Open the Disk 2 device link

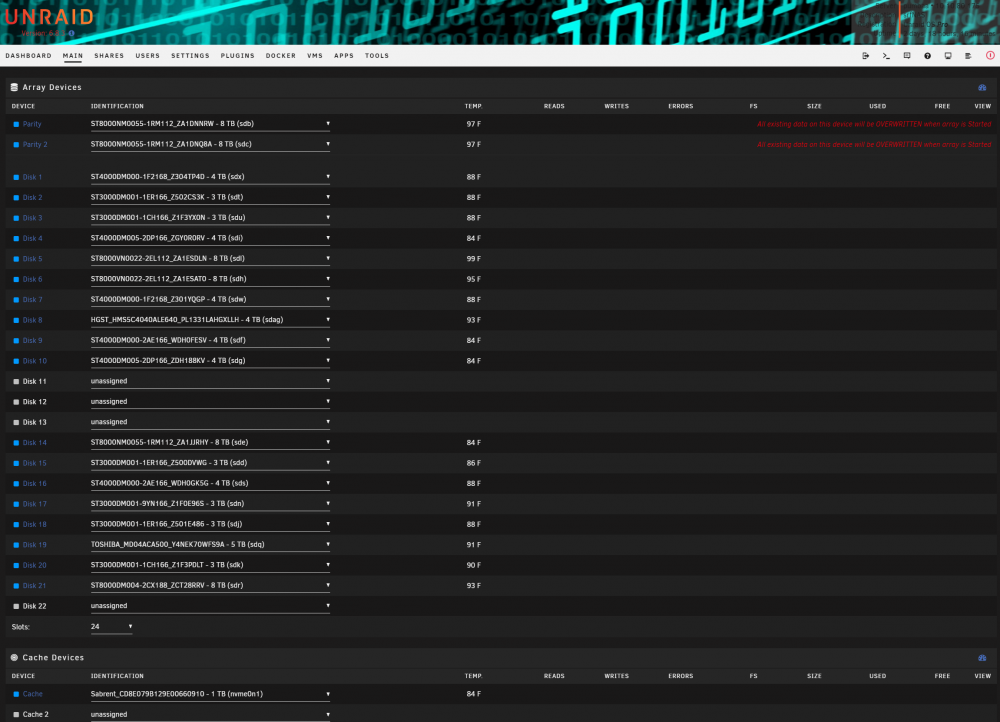point(33,198)
